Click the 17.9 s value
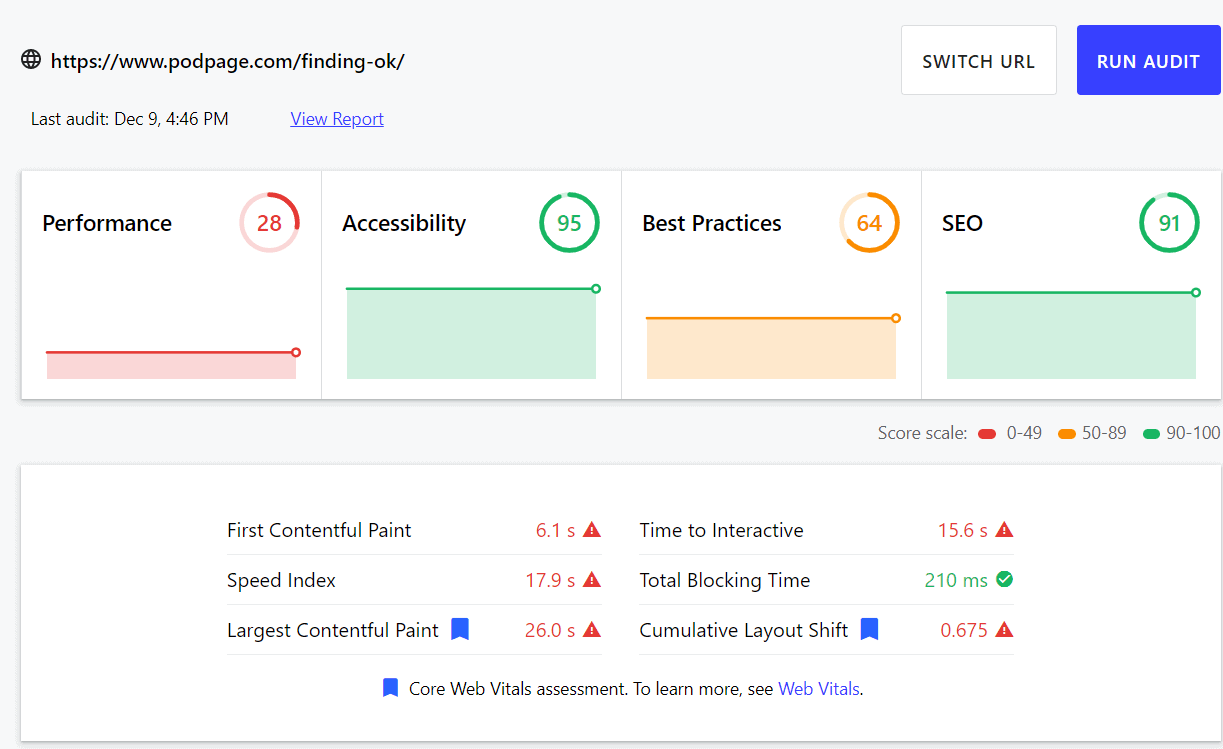Viewport: 1223px width, 749px height. [x=550, y=580]
